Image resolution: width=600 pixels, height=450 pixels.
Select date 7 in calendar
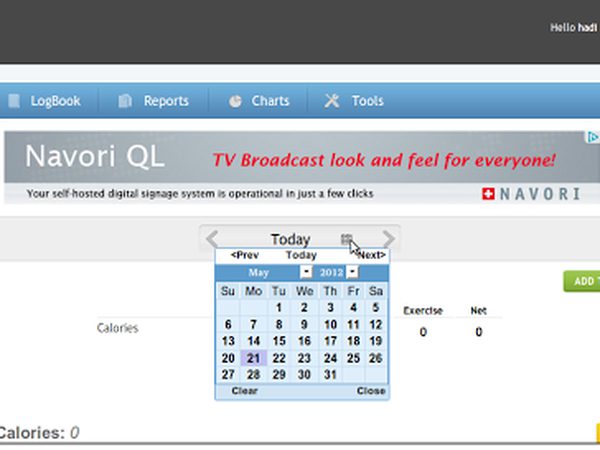point(253,325)
